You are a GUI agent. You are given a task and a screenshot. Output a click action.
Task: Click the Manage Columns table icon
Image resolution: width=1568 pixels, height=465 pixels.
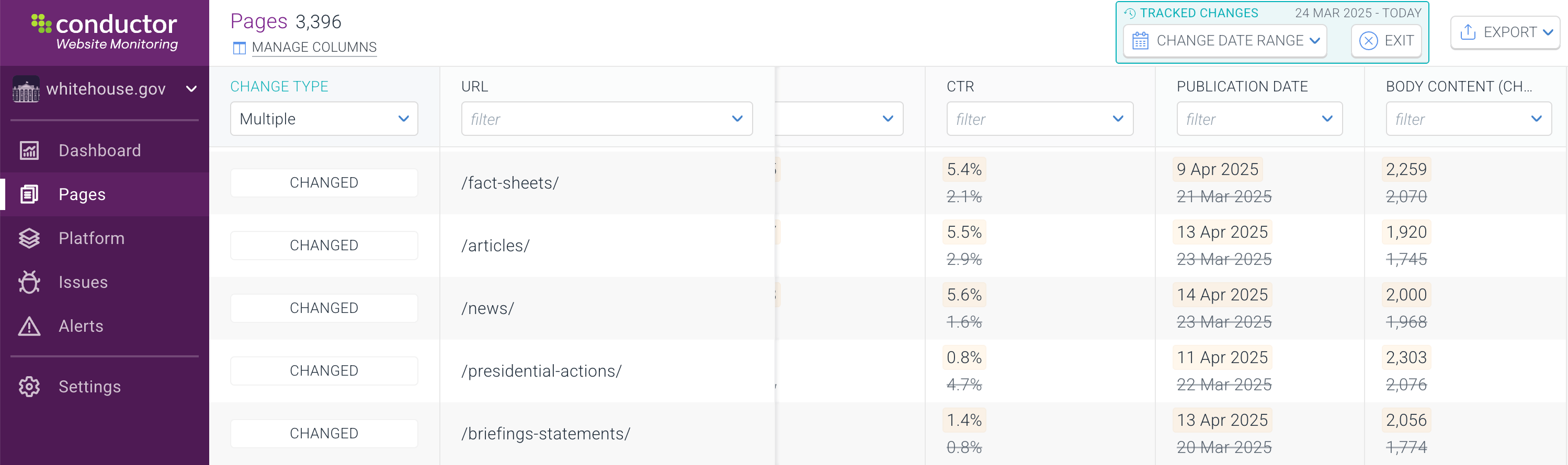(x=239, y=48)
